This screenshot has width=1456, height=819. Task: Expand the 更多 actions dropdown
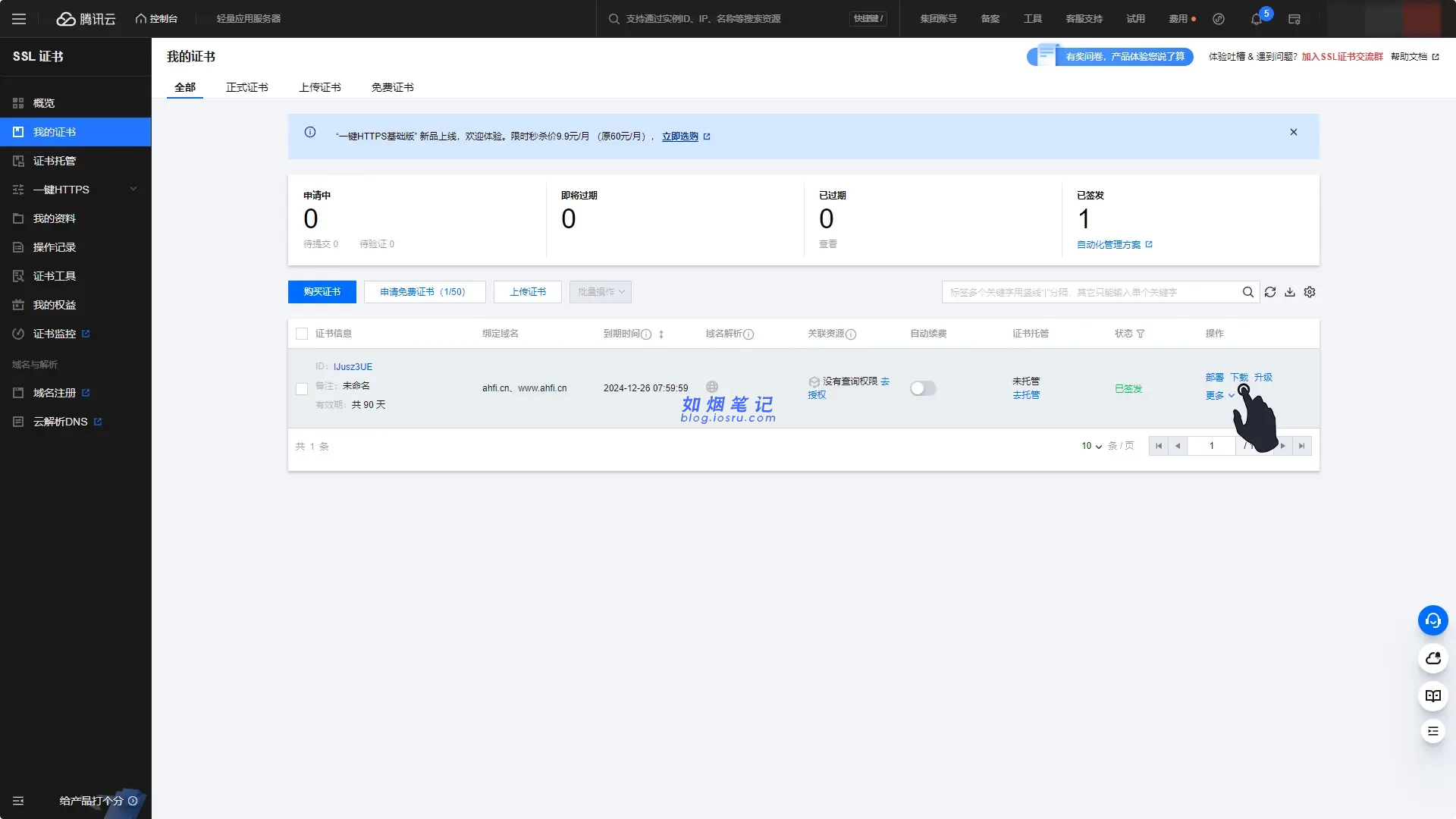1220,395
